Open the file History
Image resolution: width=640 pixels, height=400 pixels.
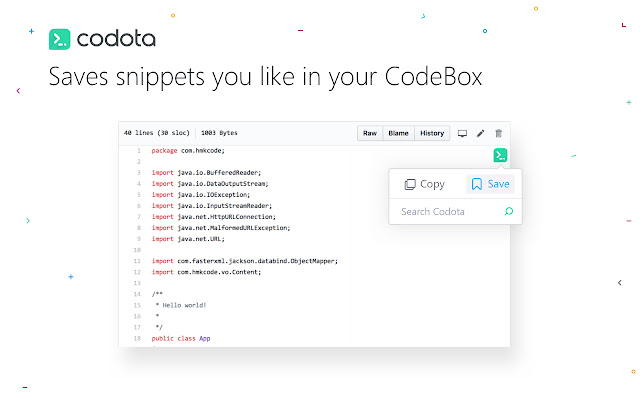(432, 133)
